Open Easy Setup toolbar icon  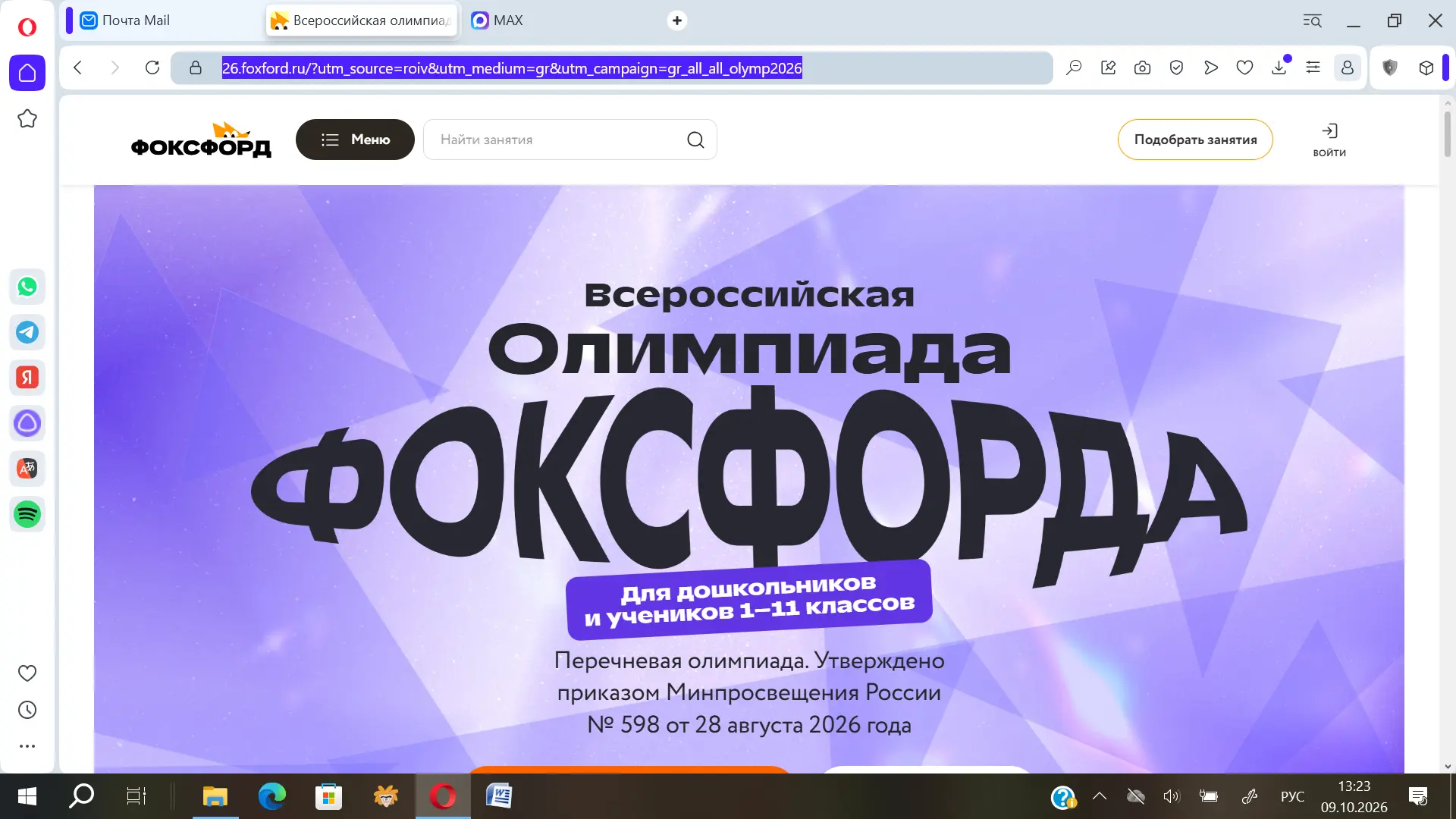(x=1313, y=67)
